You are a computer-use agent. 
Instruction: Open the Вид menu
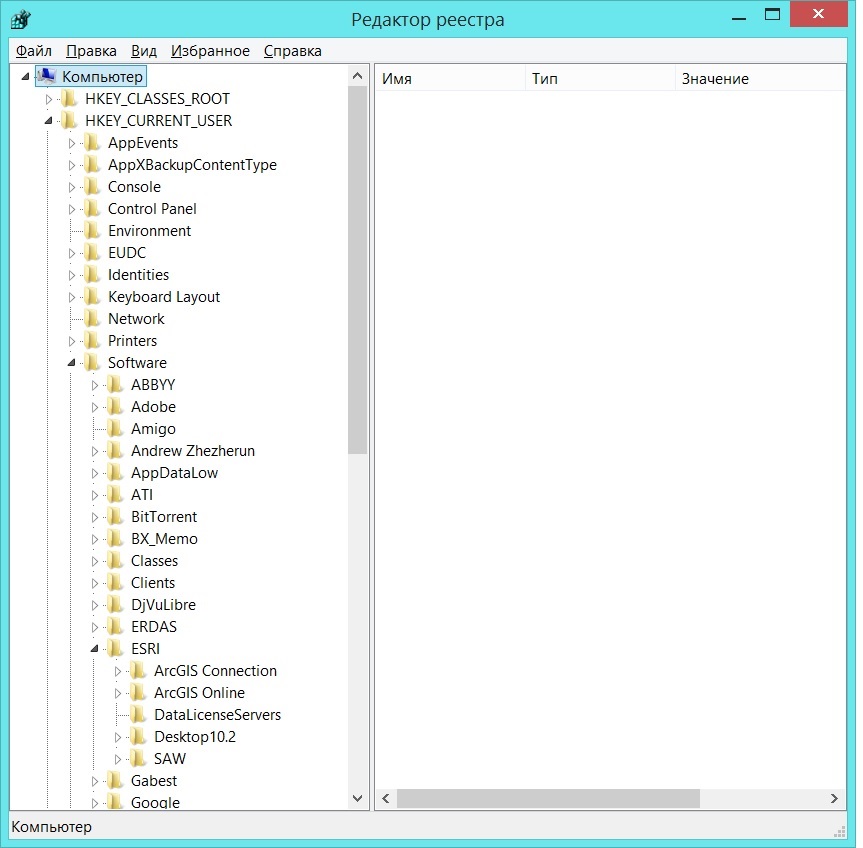pyautogui.click(x=144, y=51)
